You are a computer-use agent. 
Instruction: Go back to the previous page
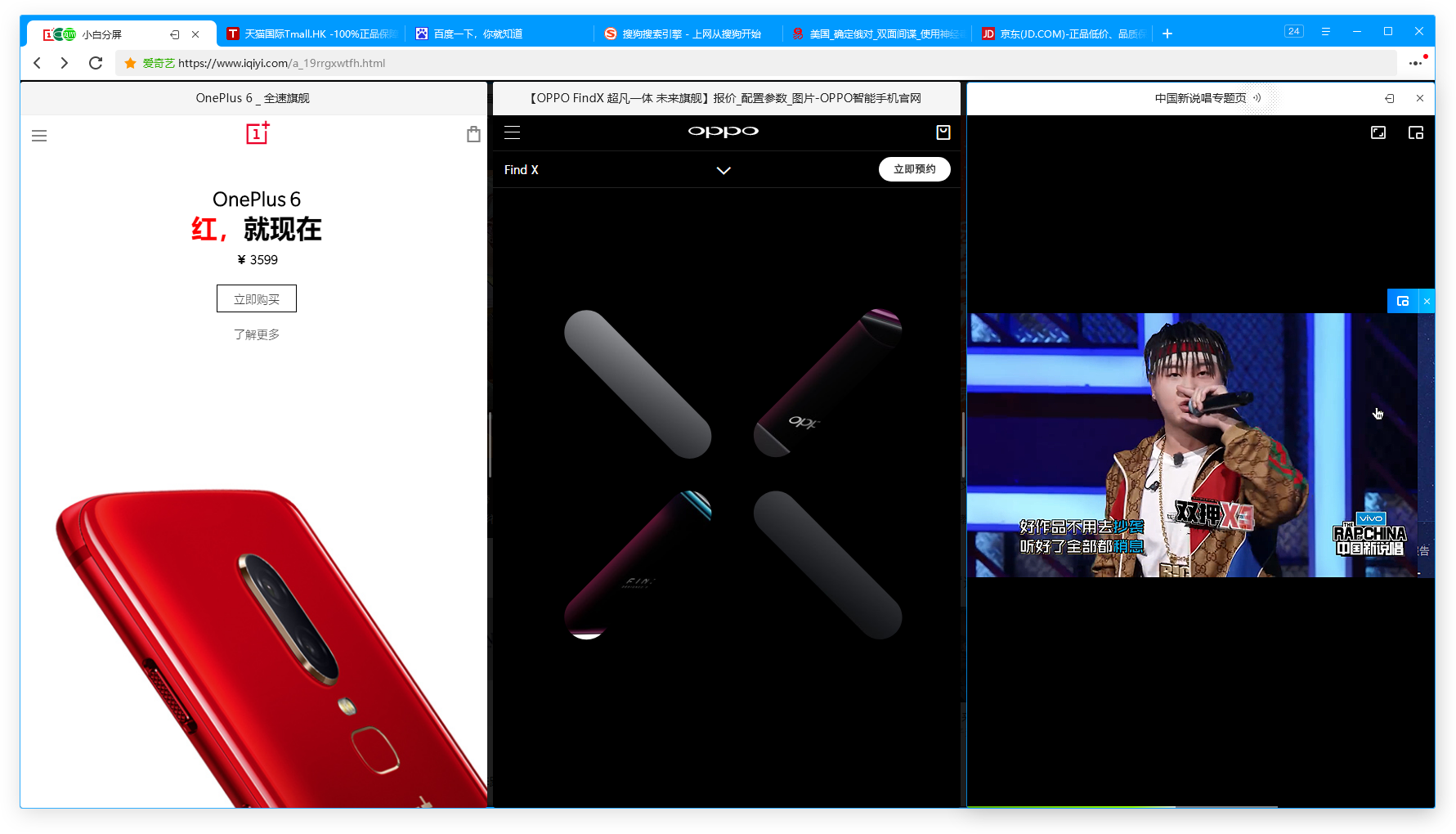38,63
